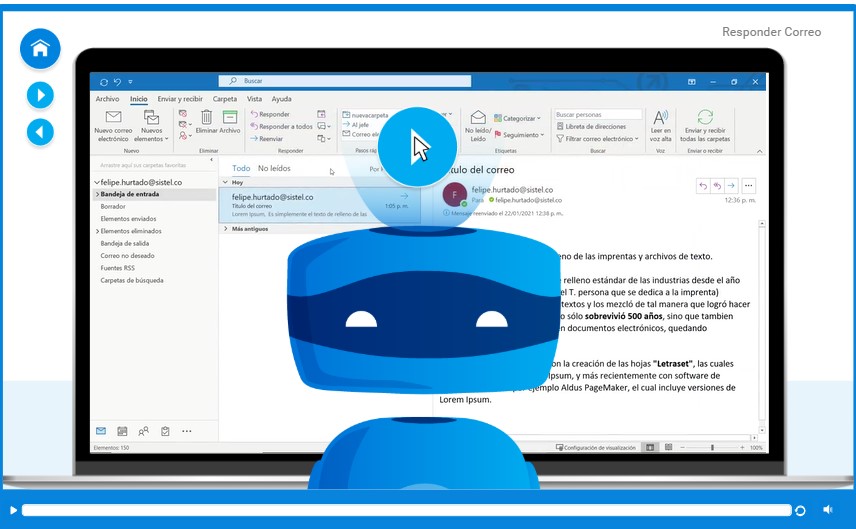Go to the course home icon
Viewport: 856px width, 529px height.
(x=40, y=48)
